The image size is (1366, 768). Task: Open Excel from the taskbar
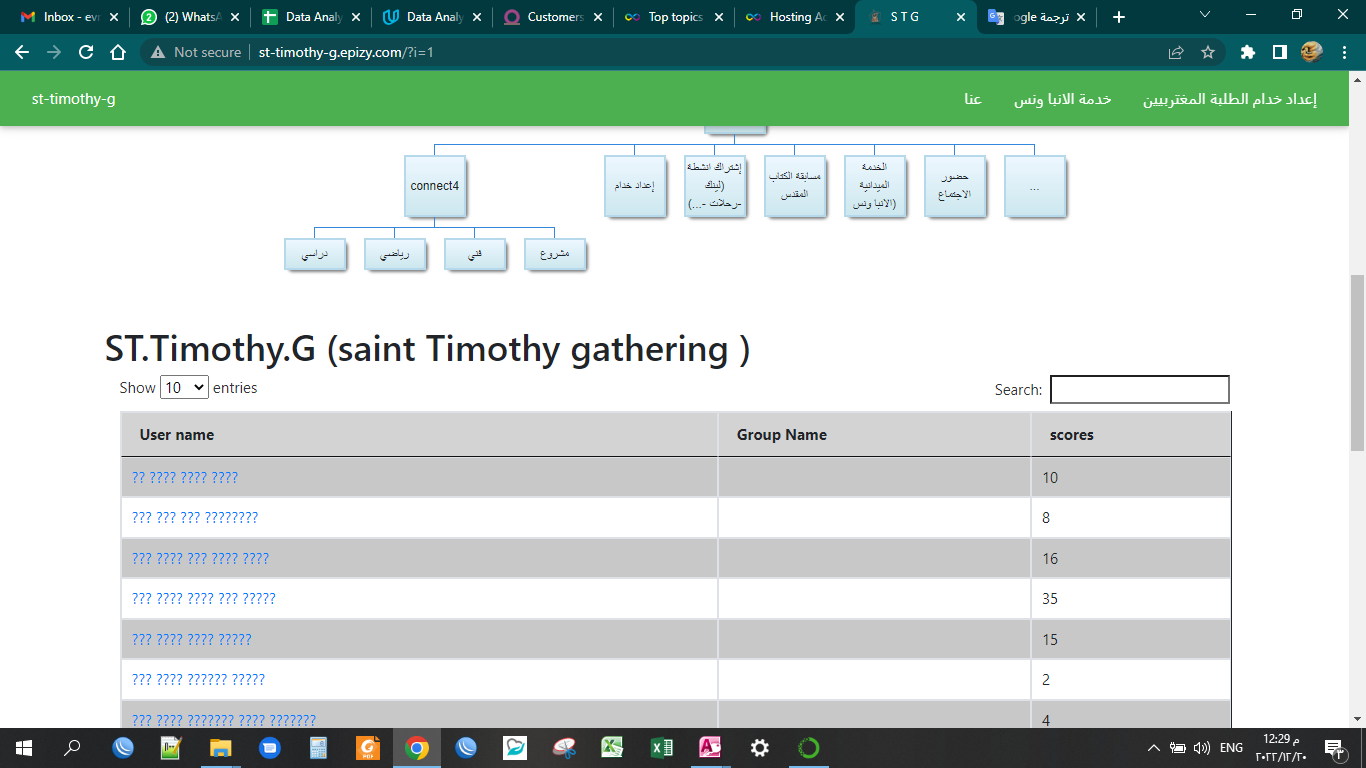[x=661, y=747]
